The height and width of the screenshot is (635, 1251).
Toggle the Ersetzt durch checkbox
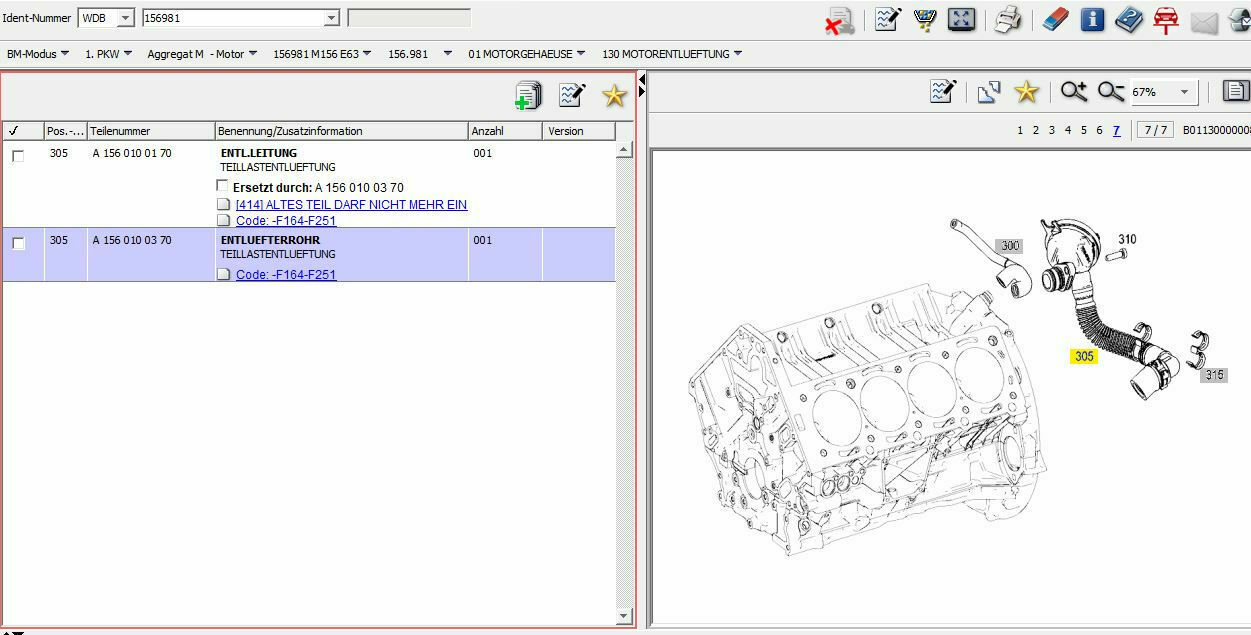(x=223, y=187)
